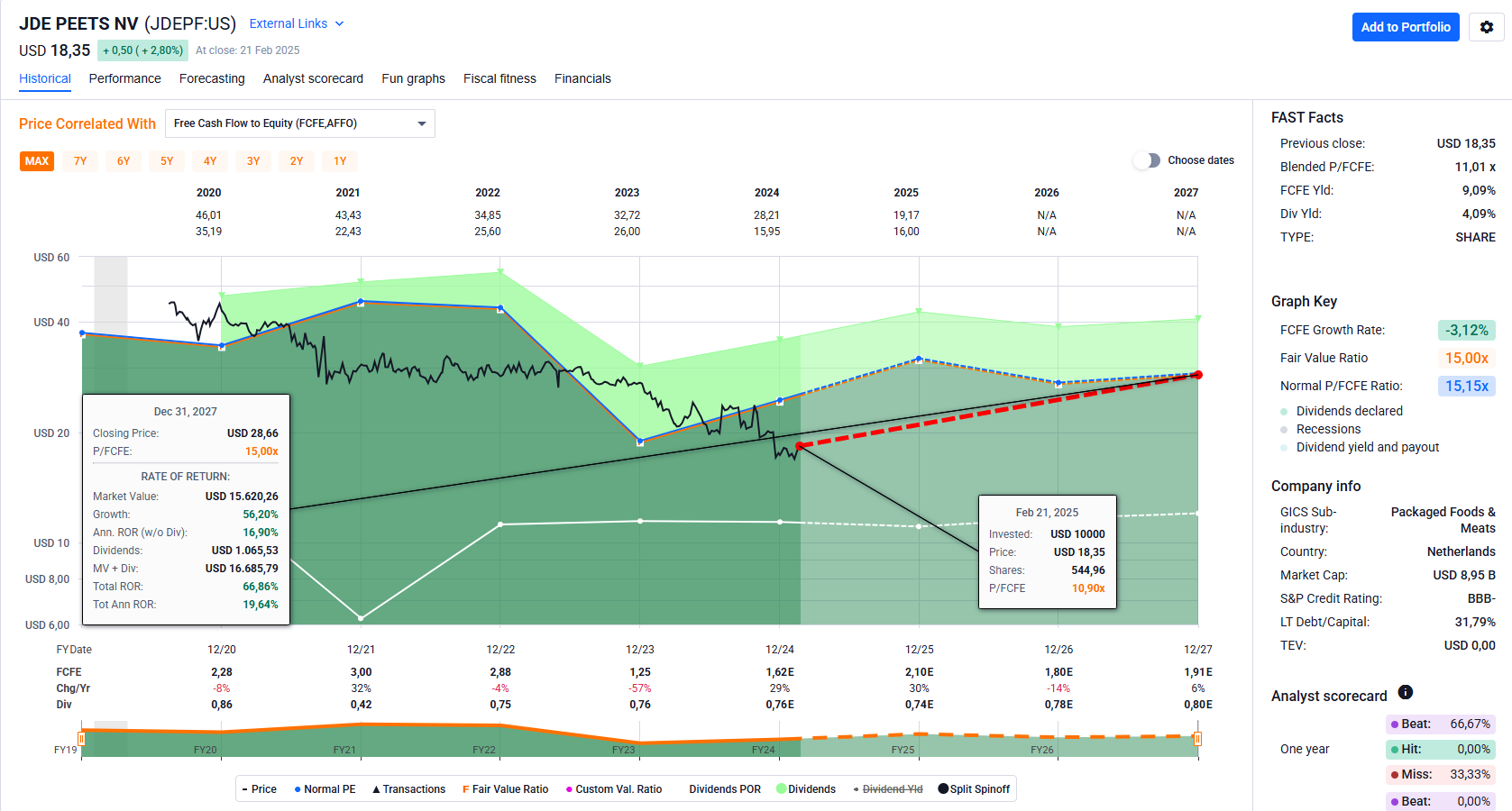Click the Analyst scorecard info icon
1512x811 pixels.
(1405, 692)
